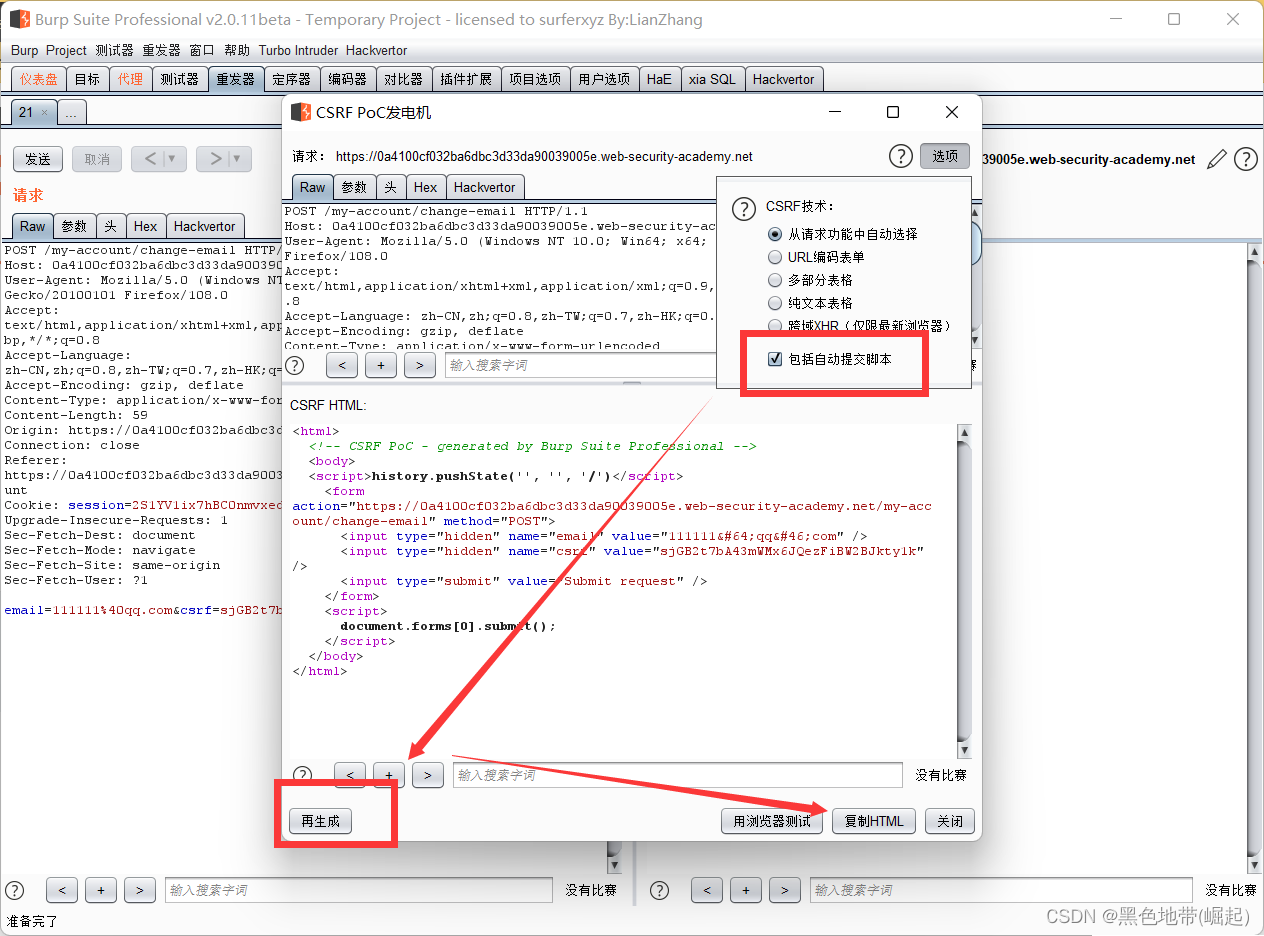Select 从请求功能中自动选择 radio option
Image resolution: width=1264 pixels, height=936 pixels.
click(774, 234)
